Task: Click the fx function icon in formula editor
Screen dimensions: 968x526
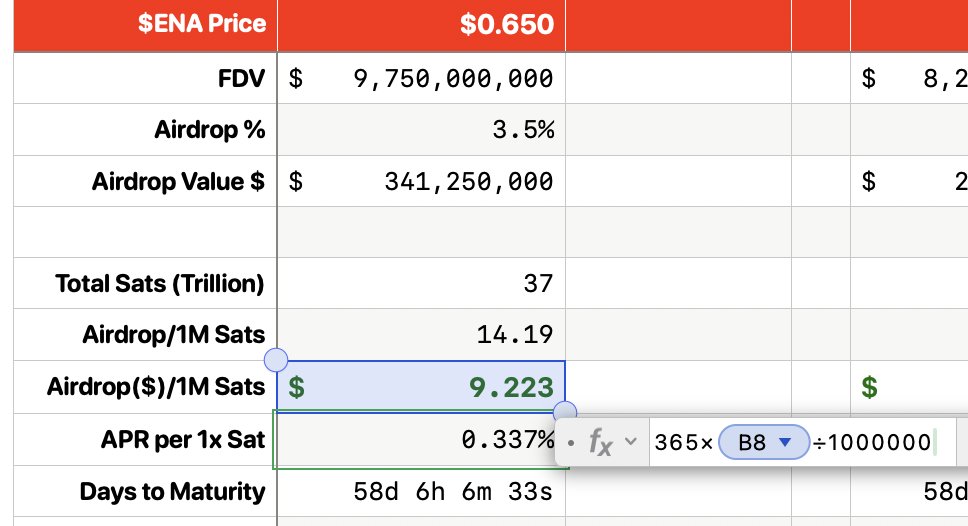Action: pyautogui.click(x=600, y=442)
